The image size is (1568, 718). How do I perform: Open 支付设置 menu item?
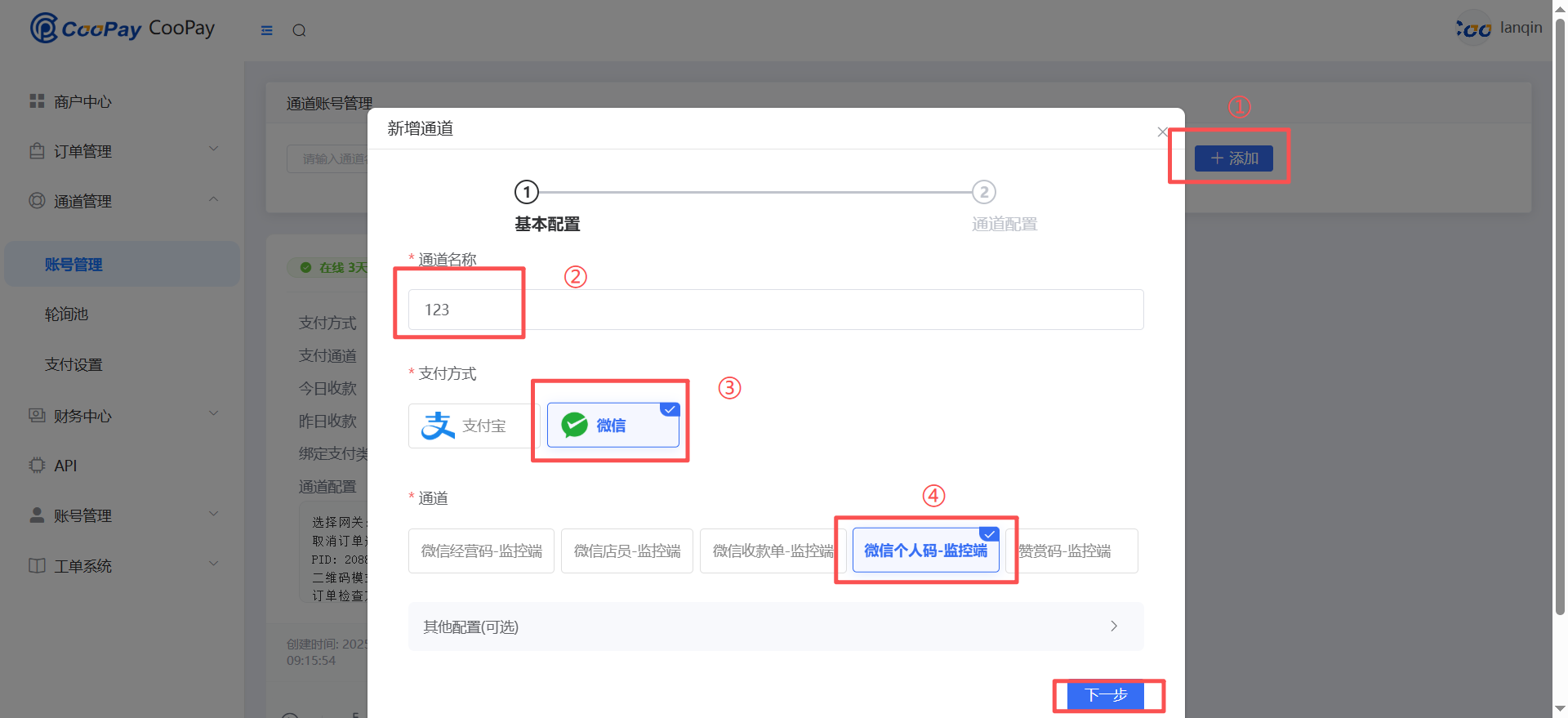click(x=73, y=364)
